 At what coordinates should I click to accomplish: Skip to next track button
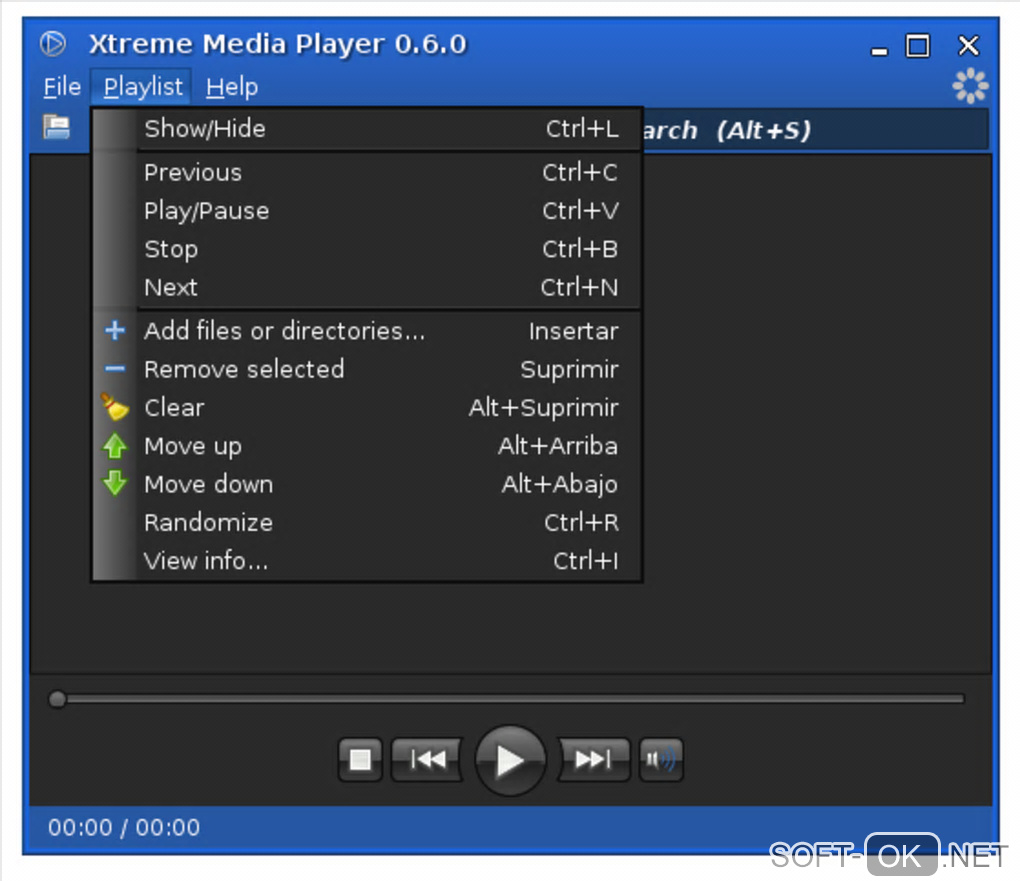tap(593, 759)
